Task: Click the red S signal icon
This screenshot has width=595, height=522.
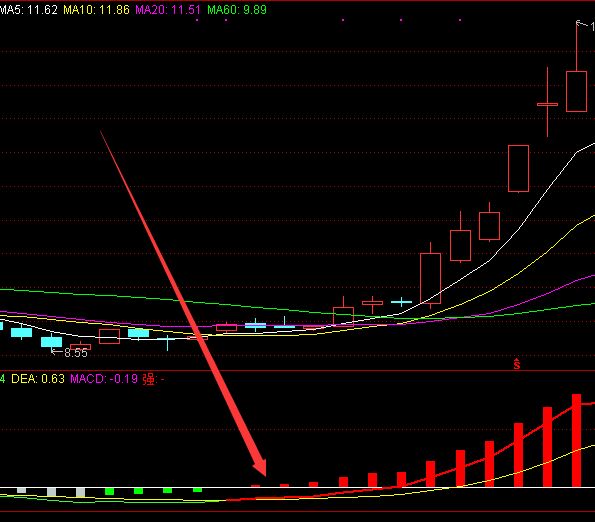Action: (x=516, y=364)
